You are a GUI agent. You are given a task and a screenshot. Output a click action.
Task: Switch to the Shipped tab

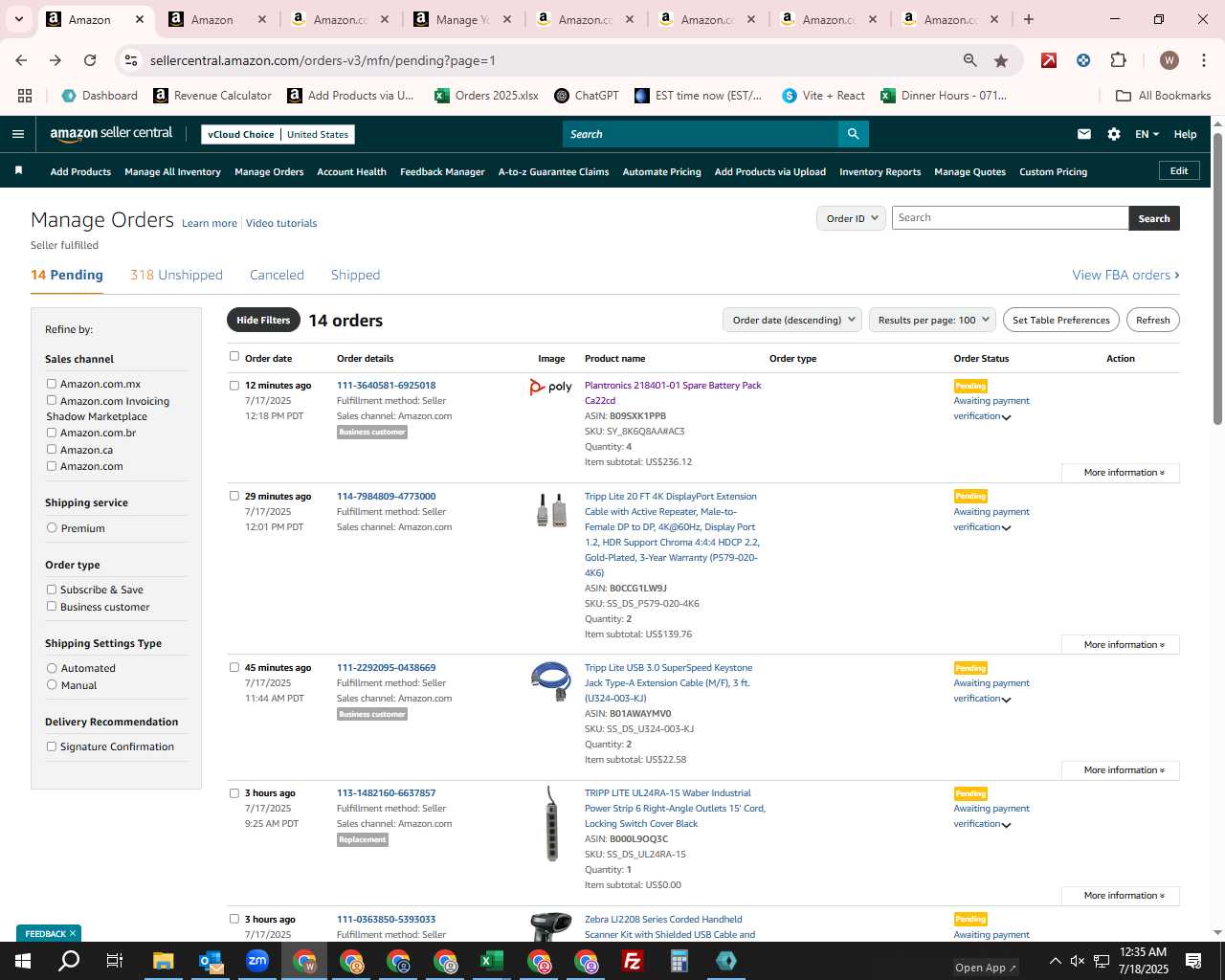coord(355,275)
